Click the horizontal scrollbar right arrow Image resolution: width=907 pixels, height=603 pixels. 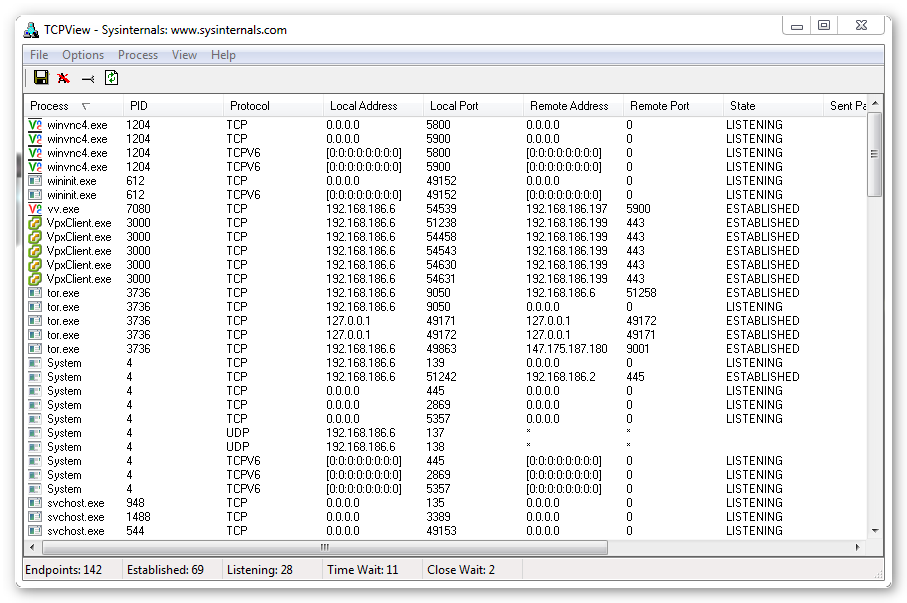tap(858, 547)
